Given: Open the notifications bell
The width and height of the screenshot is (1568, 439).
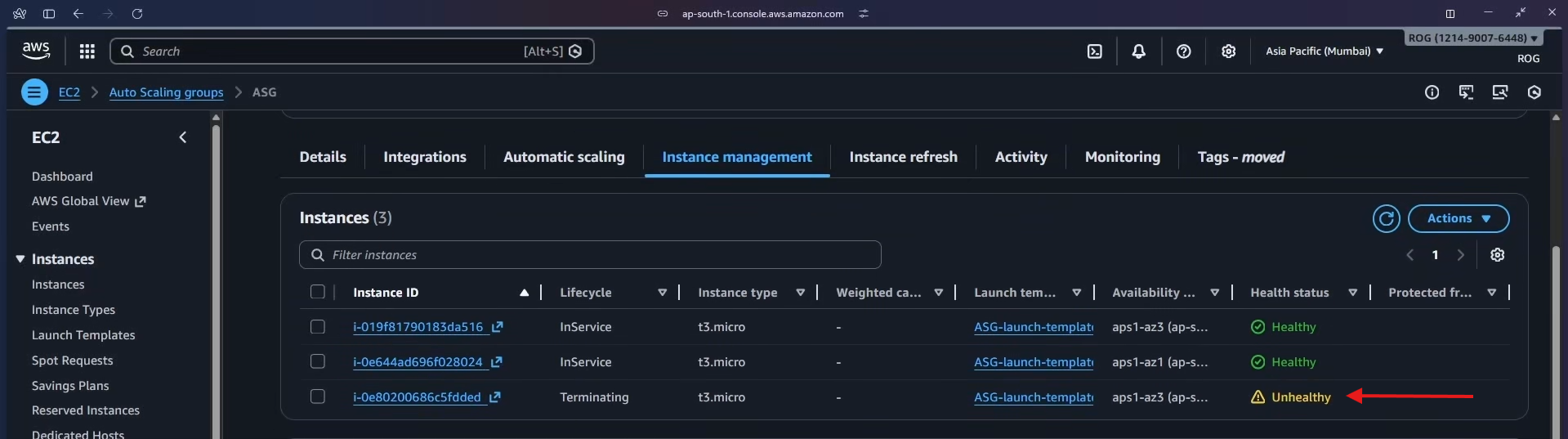Looking at the screenshot, I should [x=1138, y=52].
